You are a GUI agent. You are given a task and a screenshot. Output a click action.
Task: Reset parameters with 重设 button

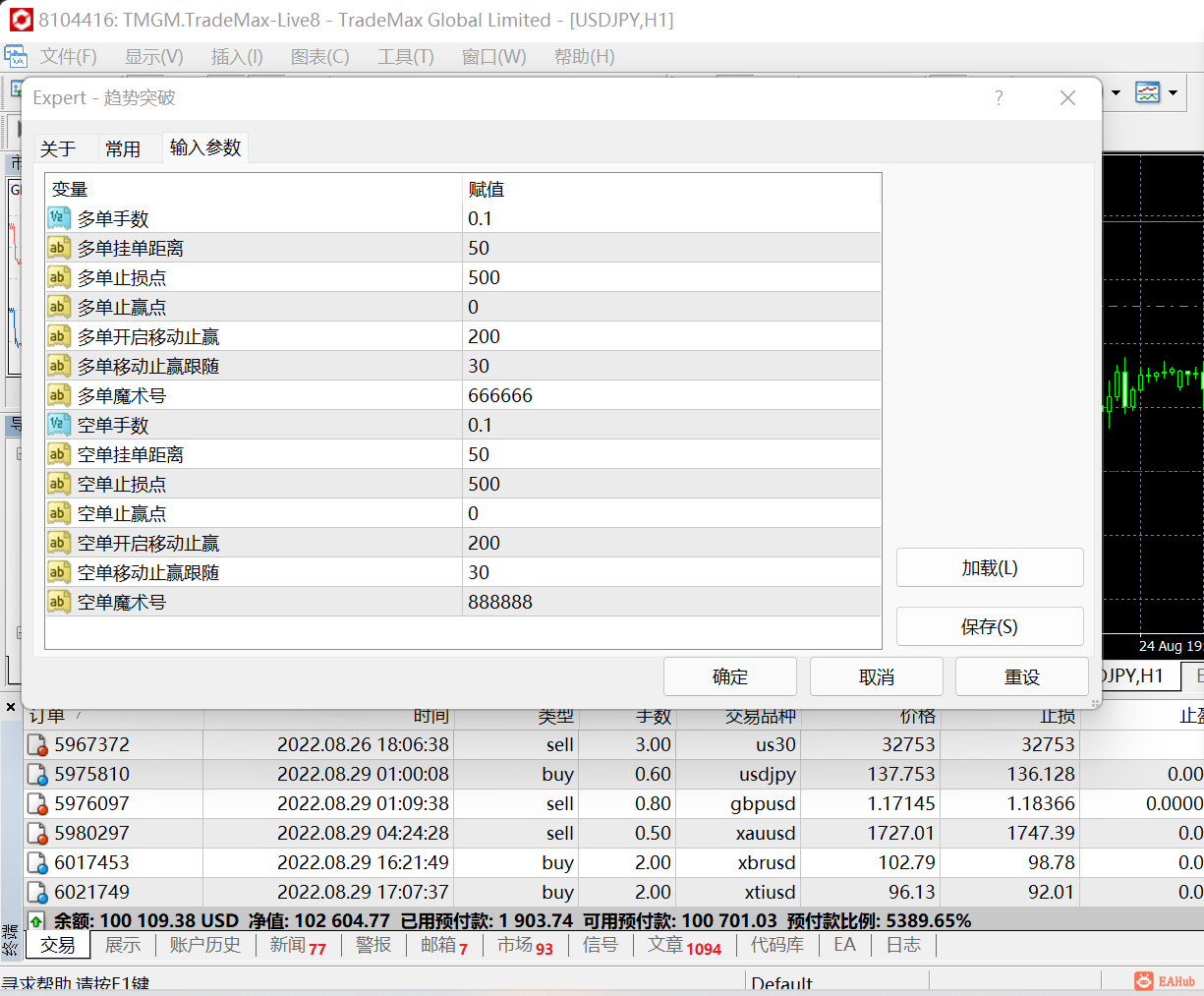click(x=1022, y=676)
